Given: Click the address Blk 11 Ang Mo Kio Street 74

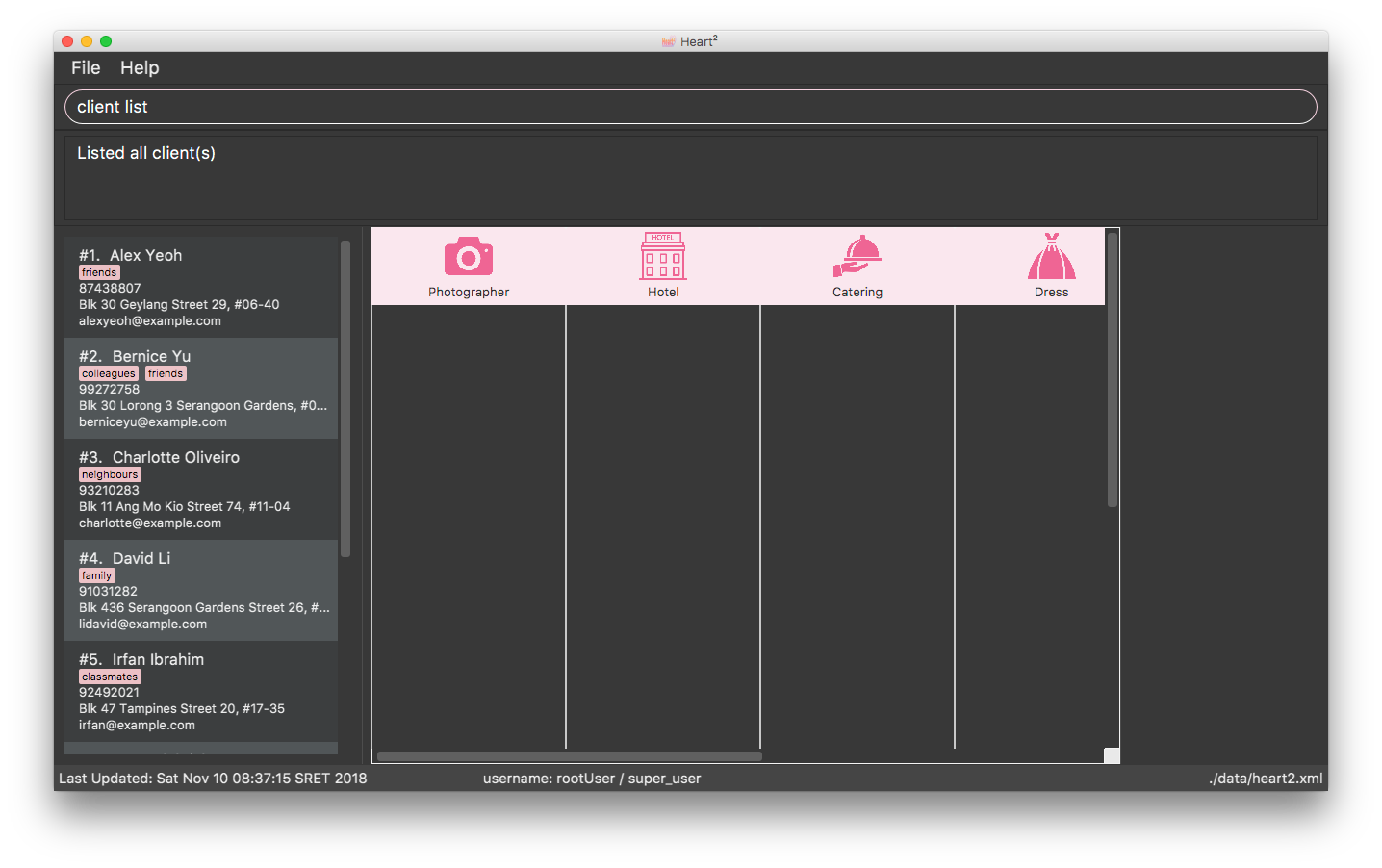Looking at the screenshot, I should tap(184, 506).
